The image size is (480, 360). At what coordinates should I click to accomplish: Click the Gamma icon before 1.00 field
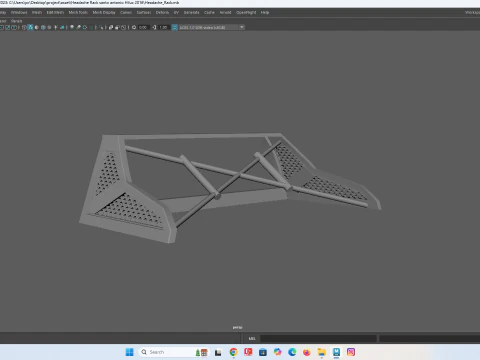[x=154, y=27]
